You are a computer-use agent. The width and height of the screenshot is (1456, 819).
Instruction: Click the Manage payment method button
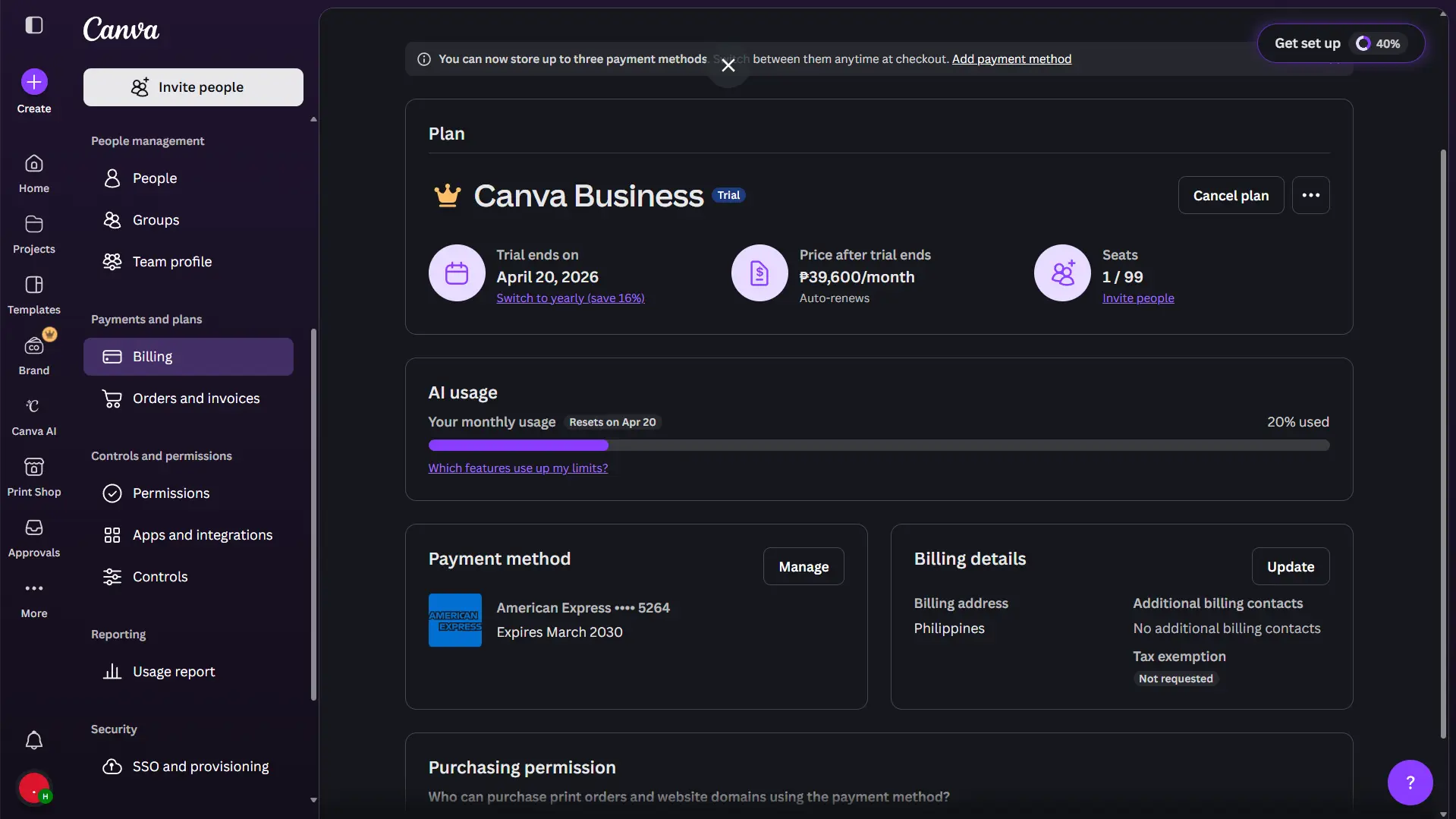tap(803, 567)
